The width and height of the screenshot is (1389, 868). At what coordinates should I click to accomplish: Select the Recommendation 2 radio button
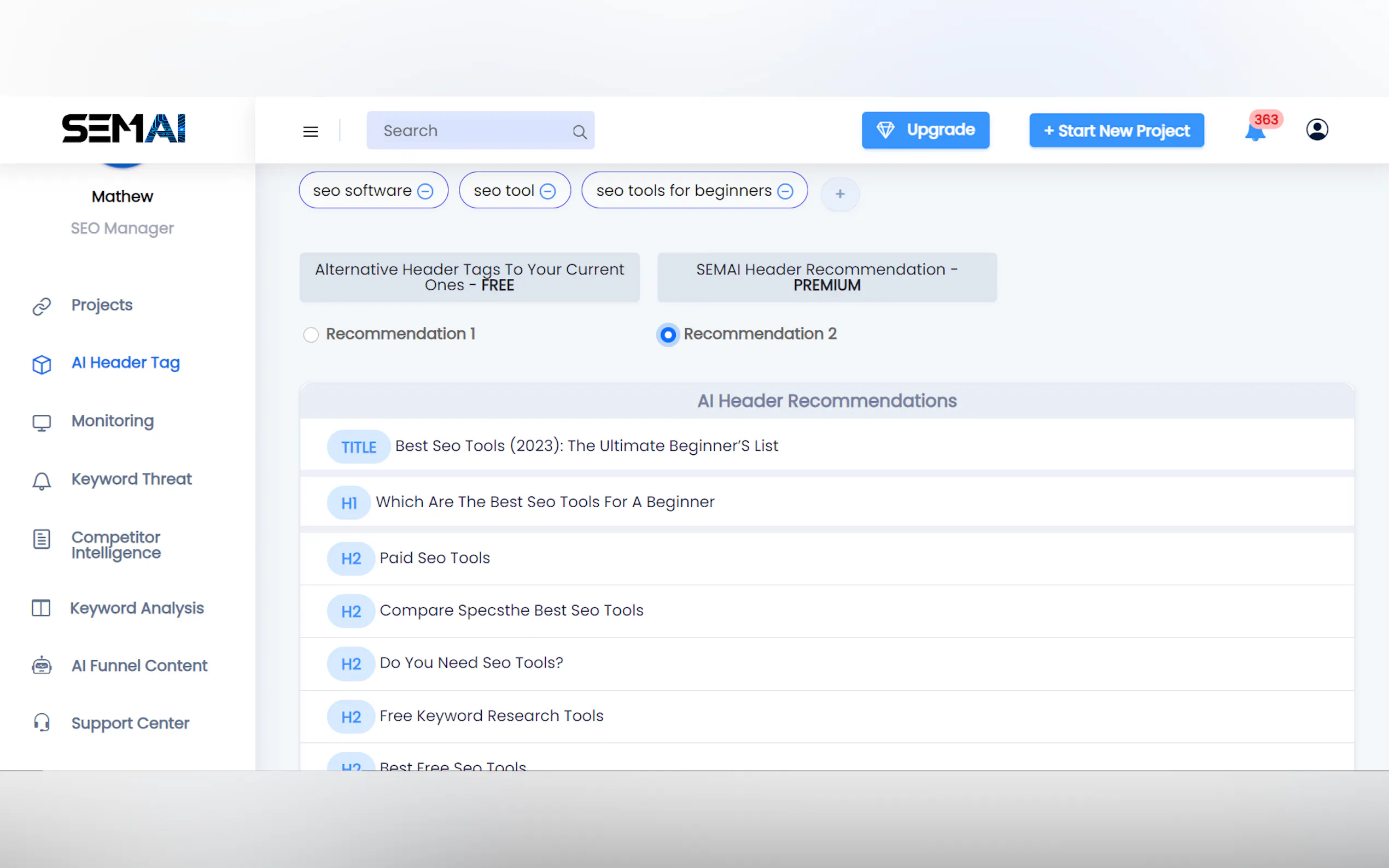click(668, 335)
